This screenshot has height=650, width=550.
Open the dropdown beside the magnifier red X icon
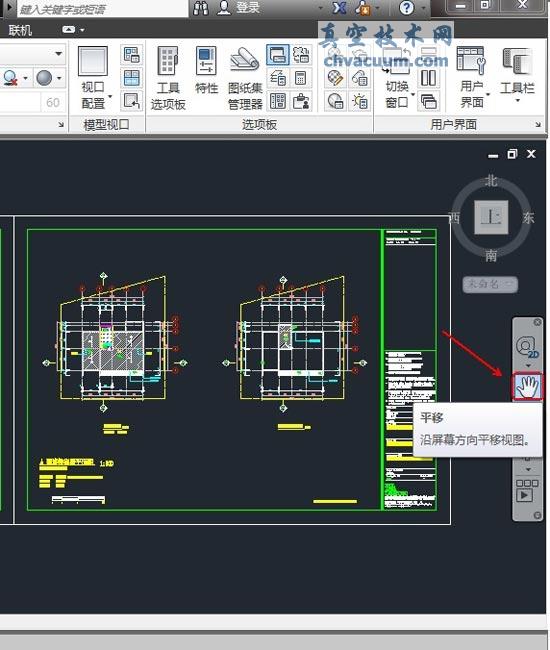click(25, 78)
